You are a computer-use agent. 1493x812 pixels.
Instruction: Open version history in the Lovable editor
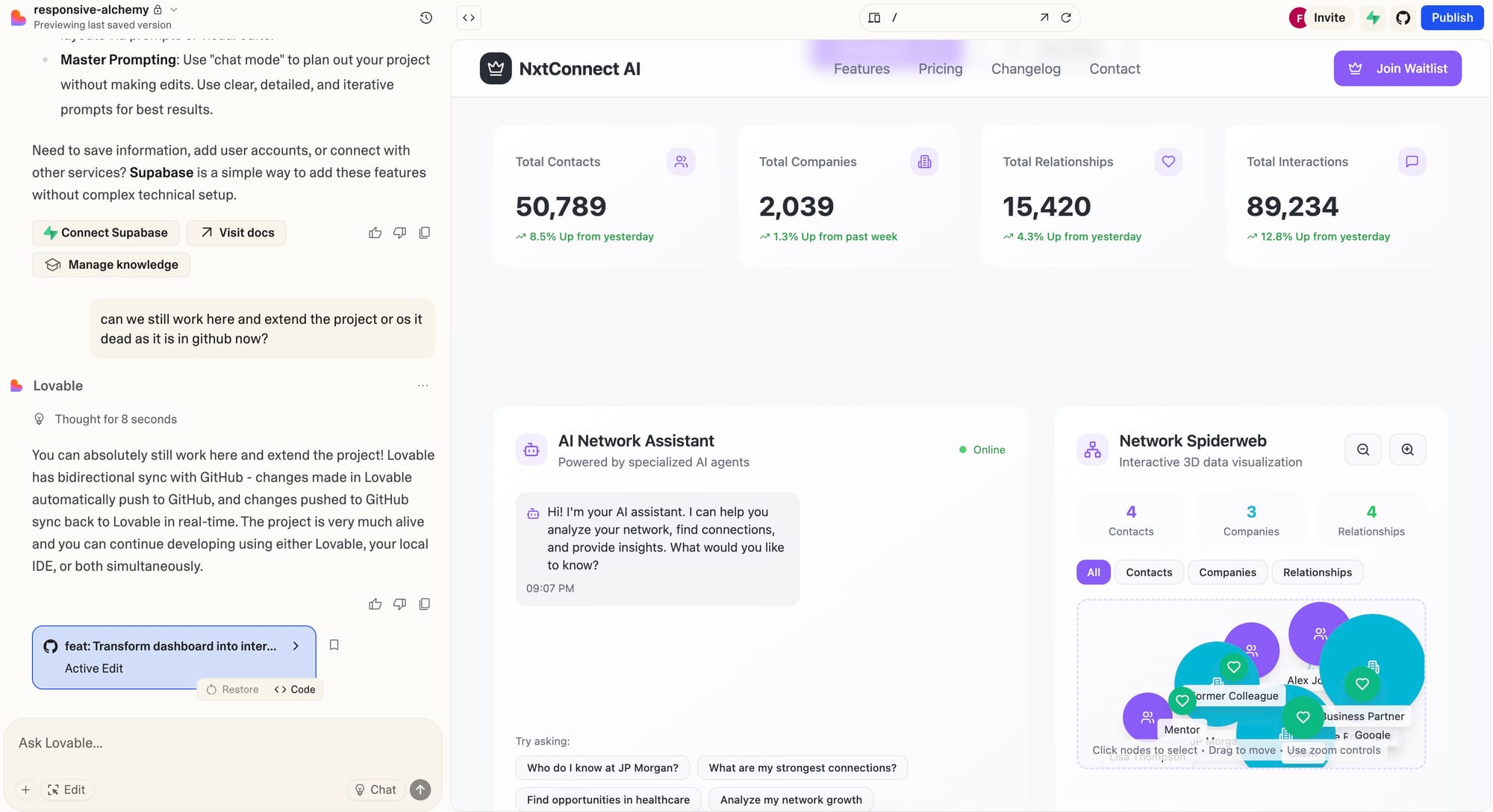pyautogui.click(x=426, y=17)
